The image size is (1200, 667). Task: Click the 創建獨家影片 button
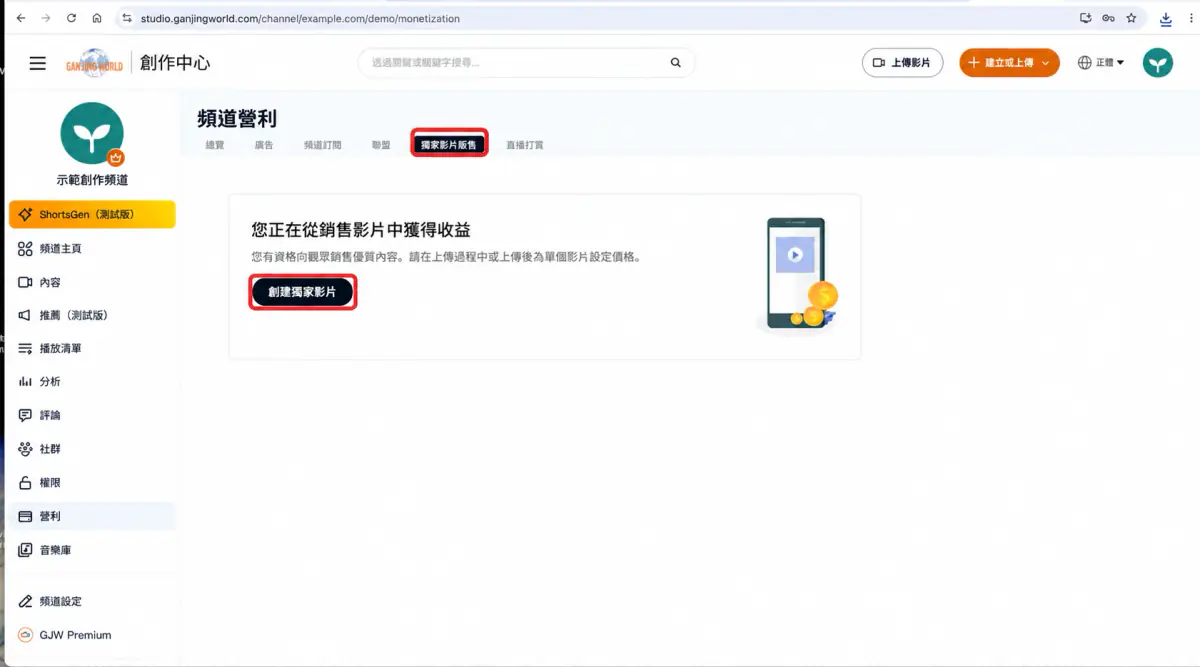coord(302,292)
